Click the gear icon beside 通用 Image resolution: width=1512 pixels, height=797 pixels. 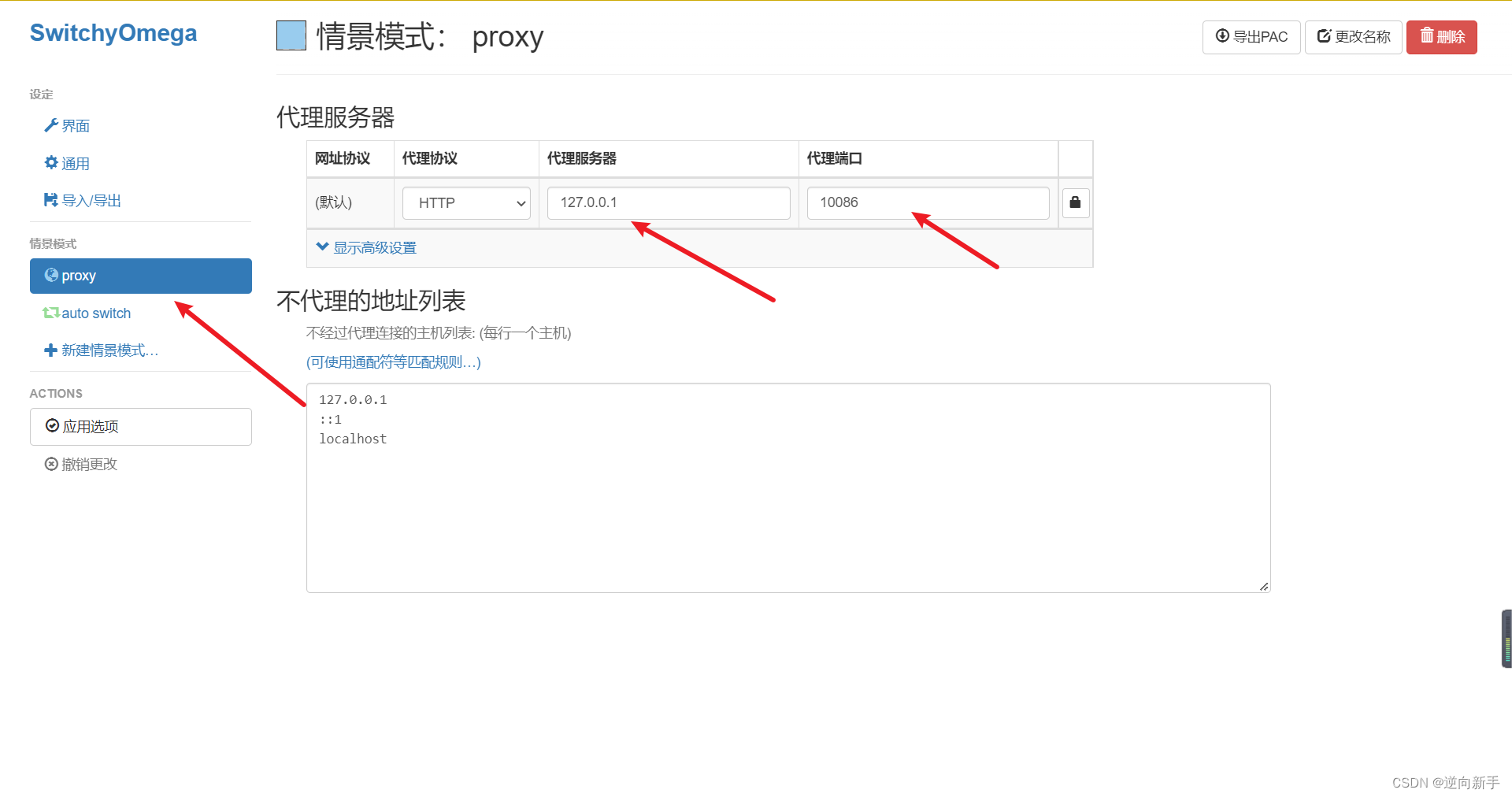coord(51,163)
